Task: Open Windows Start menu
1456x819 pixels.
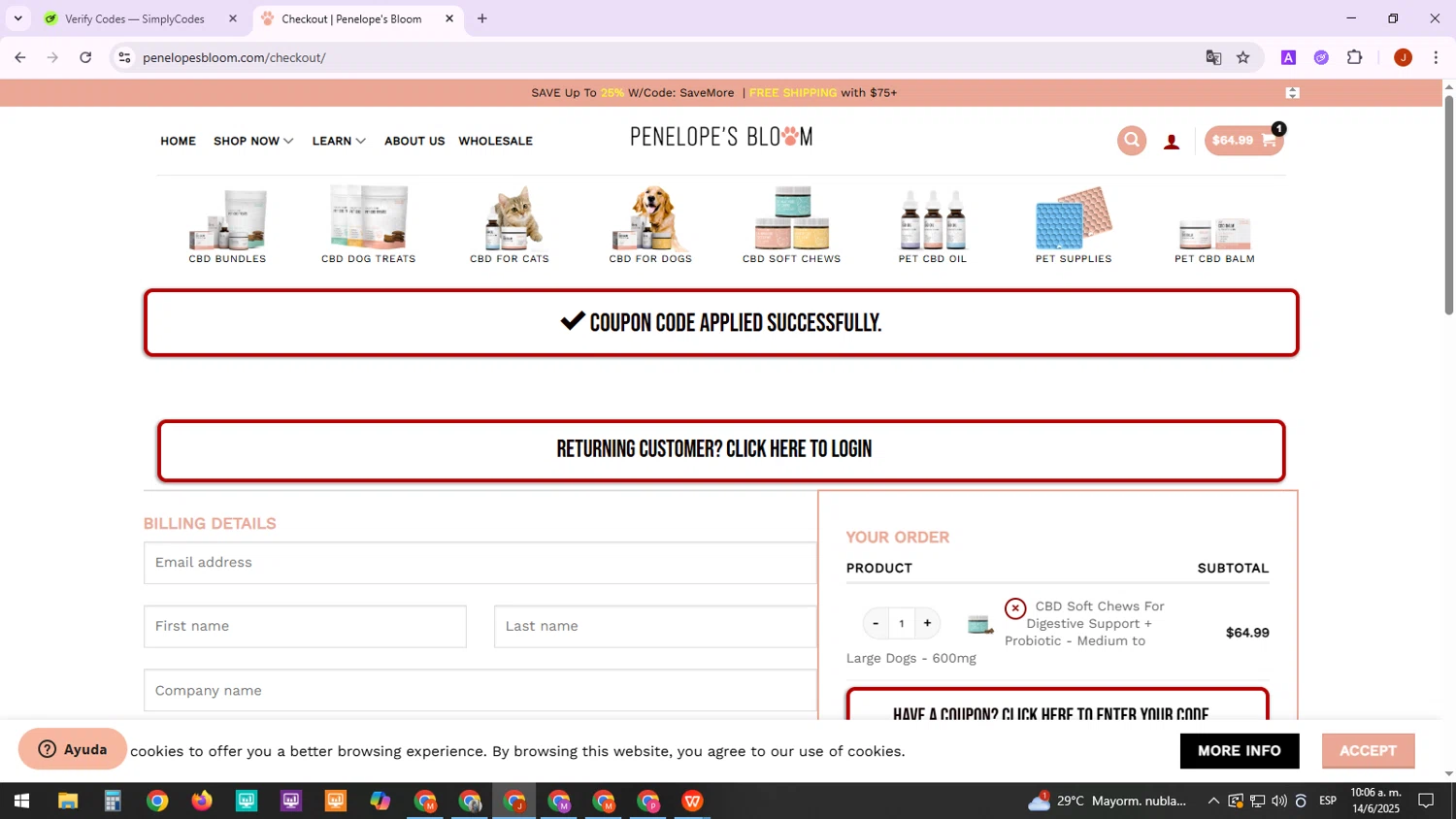Action: pos(21,802)
